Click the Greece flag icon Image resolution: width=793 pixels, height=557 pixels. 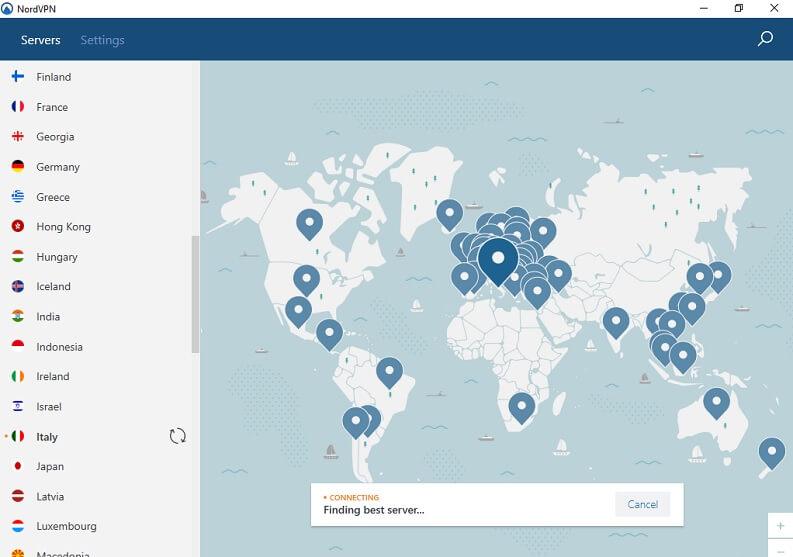click(x=18, y=196)
